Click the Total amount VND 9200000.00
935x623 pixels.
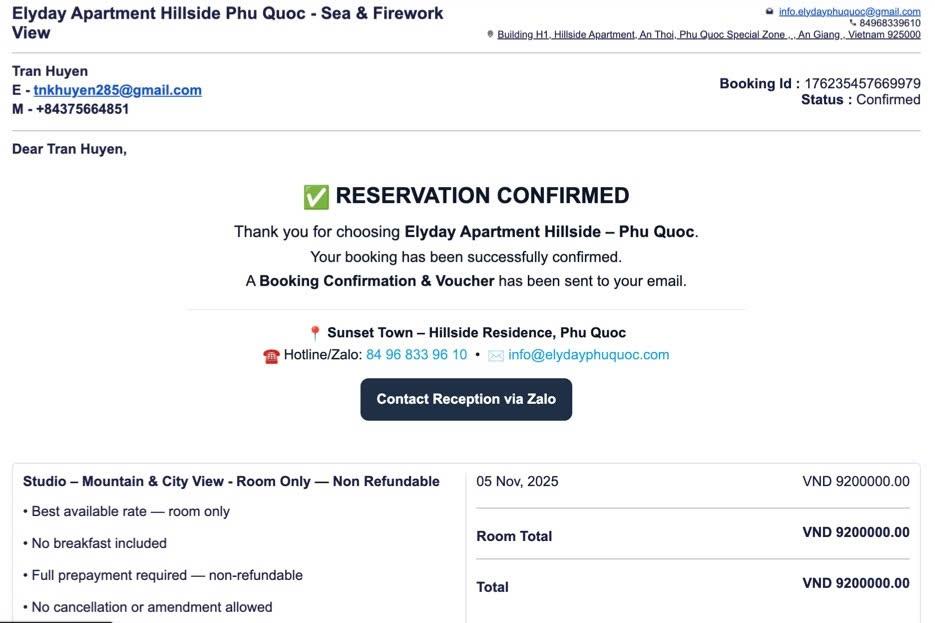point(855,583)
